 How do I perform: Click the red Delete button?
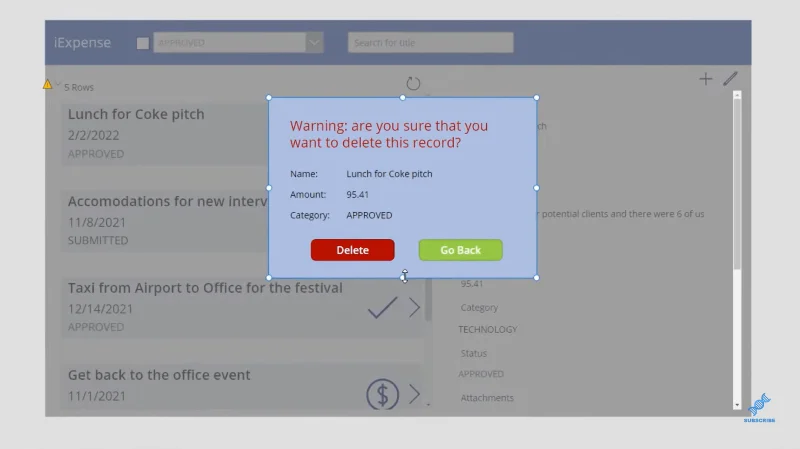(x=353, y=250)
